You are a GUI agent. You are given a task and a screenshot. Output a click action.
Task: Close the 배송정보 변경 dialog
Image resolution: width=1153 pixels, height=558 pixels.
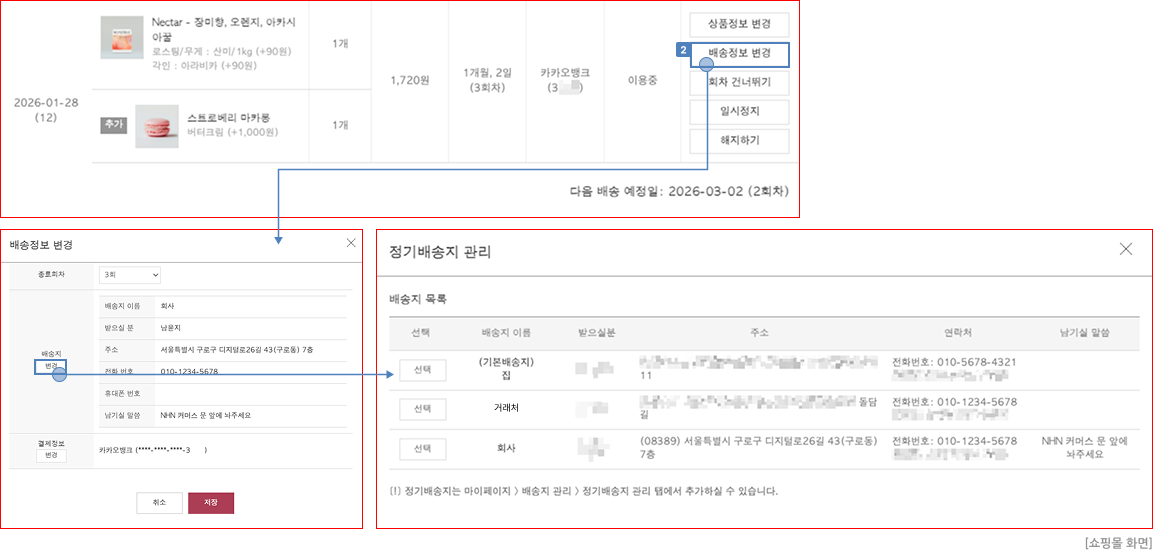(350, 243)
